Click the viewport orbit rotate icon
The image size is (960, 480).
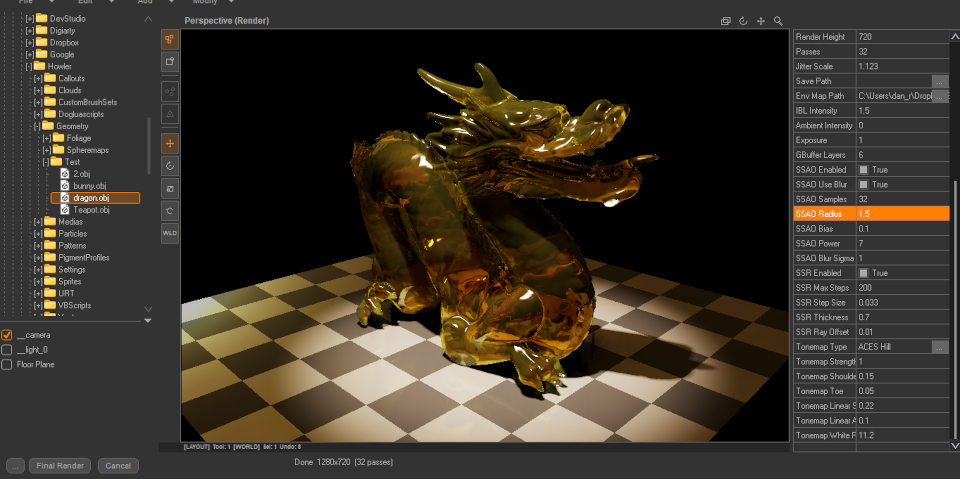pos(743,21)
